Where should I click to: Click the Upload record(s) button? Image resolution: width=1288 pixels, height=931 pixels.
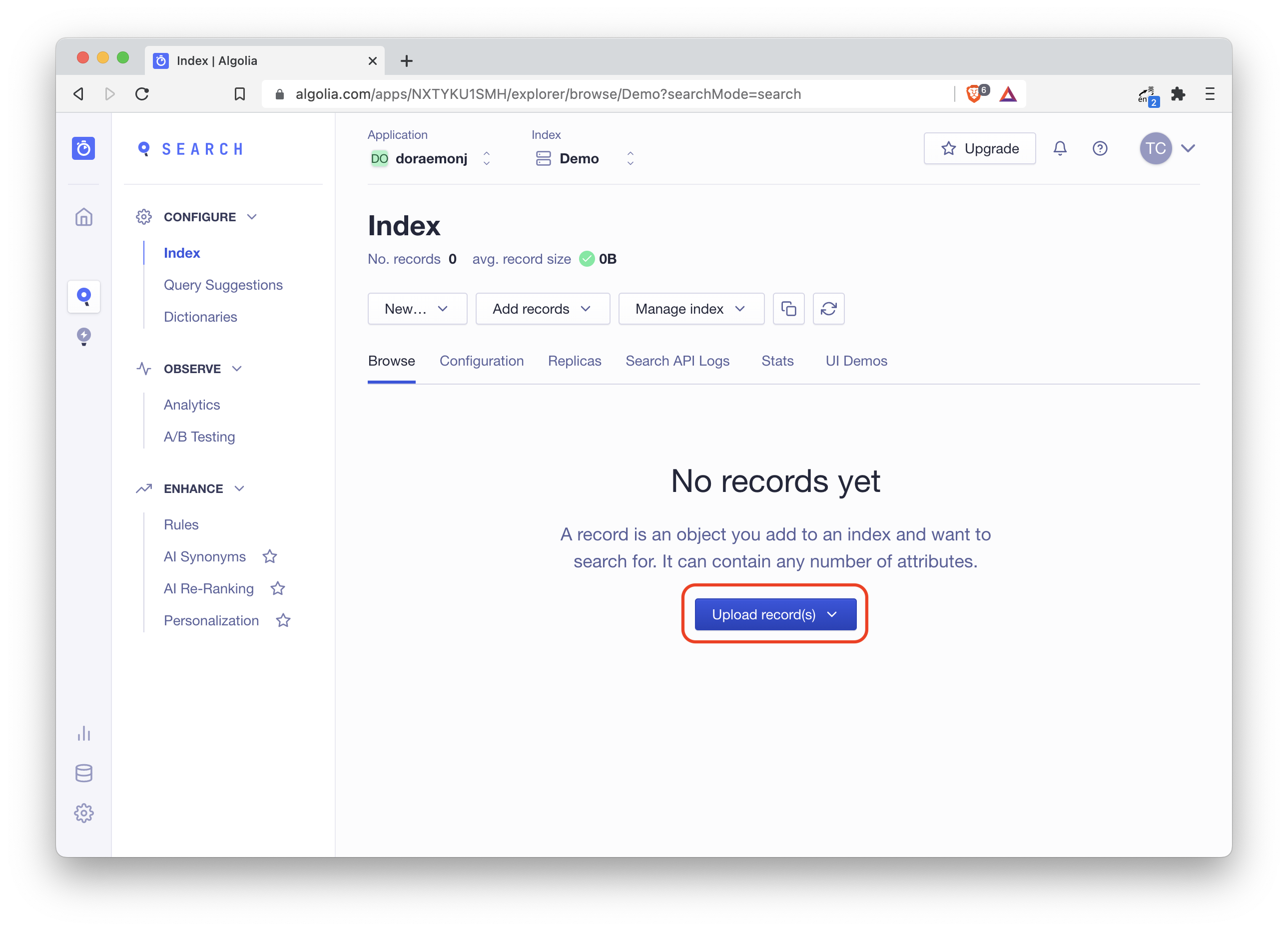[x=774, y=614]
